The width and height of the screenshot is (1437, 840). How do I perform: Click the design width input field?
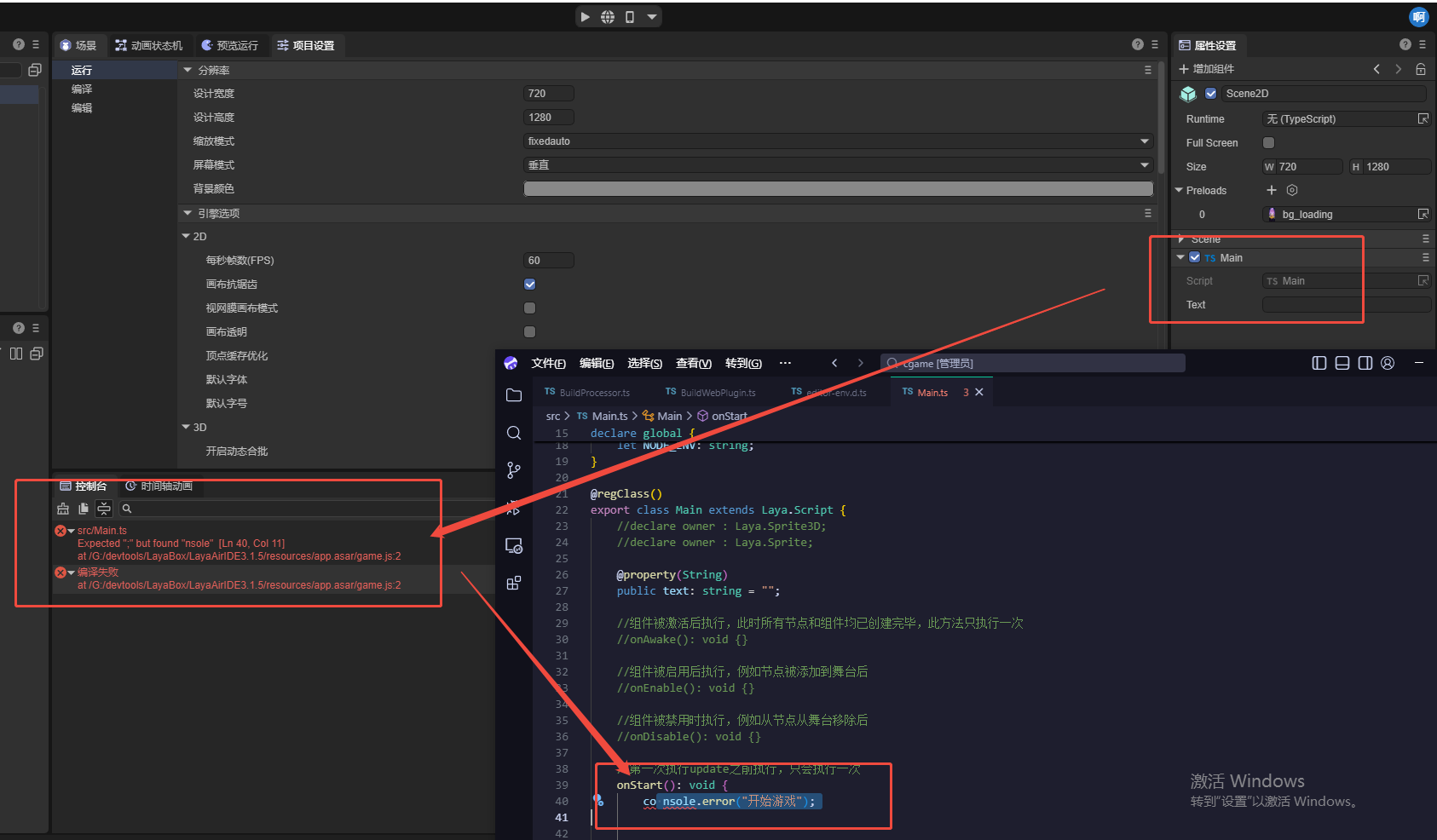[548, 94]
